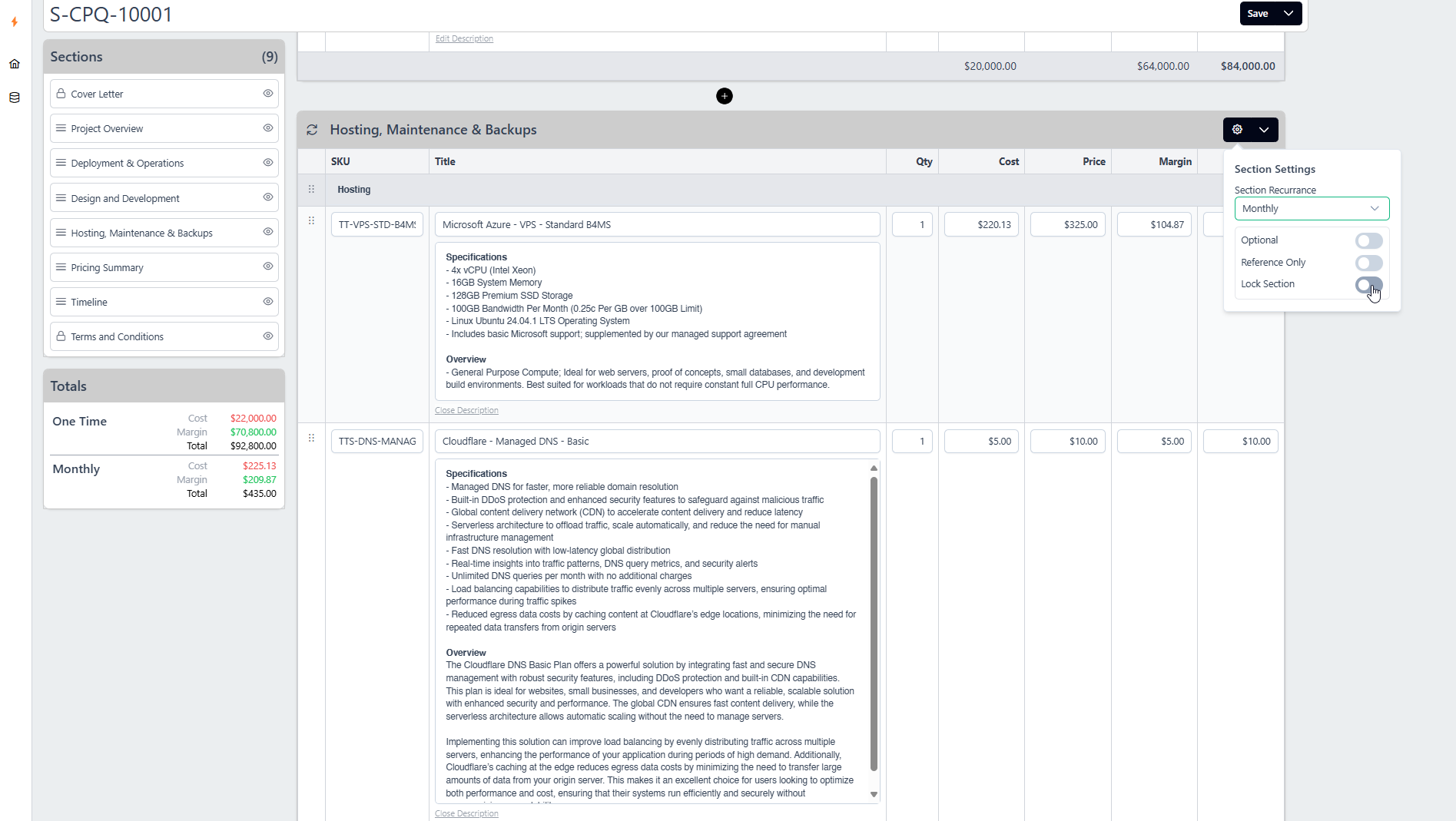Toggle the Lock Section switch
This screenshot has width=1456, height=821.
tap(1368, 285)
